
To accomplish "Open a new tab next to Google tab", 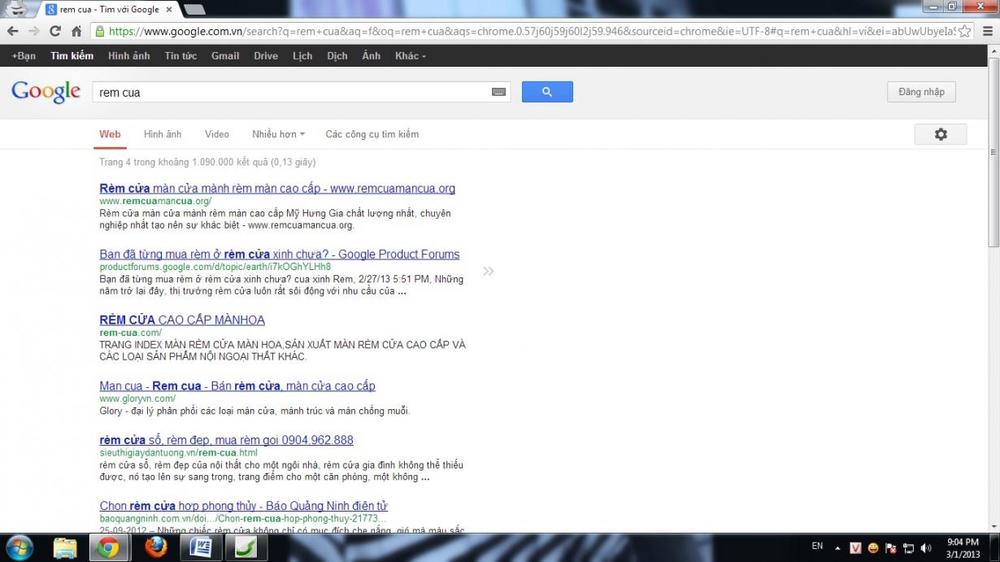I will pos(194,10).
